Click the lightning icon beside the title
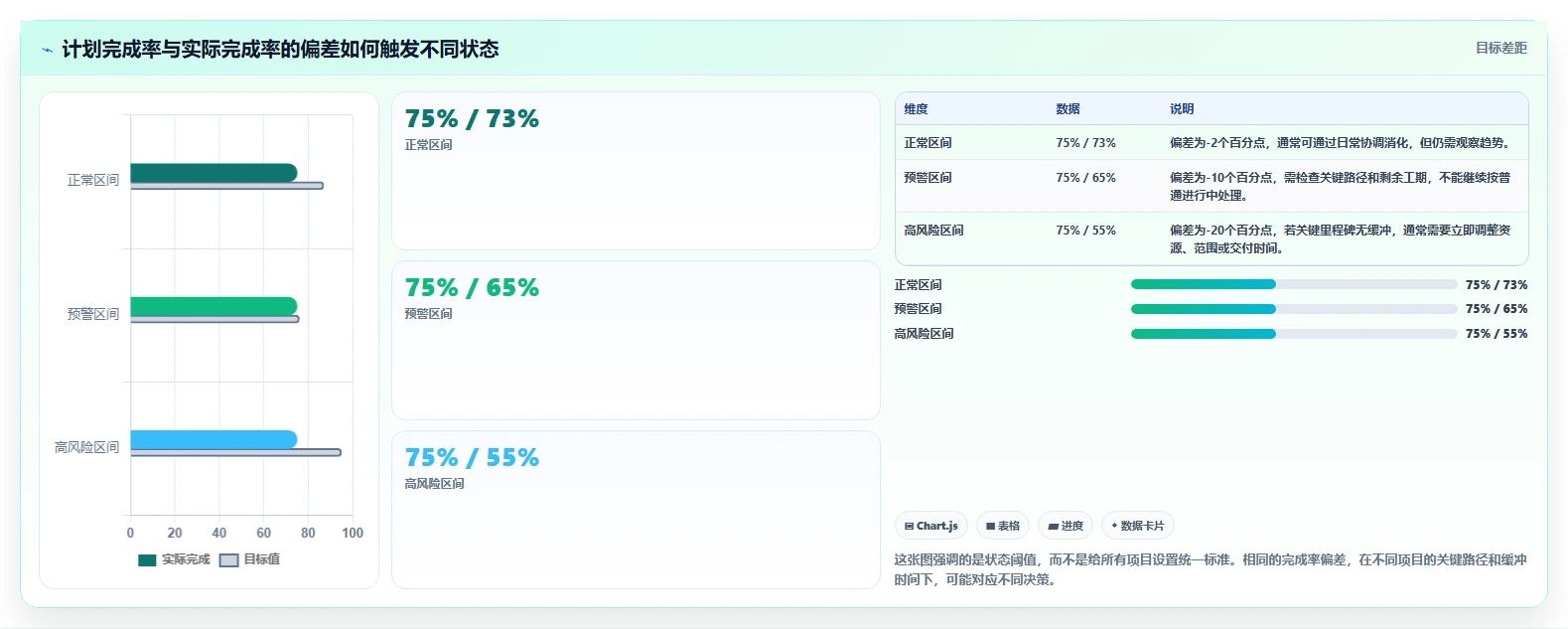The height and width of the screenshot is (629, 1568). click(47, 50)
